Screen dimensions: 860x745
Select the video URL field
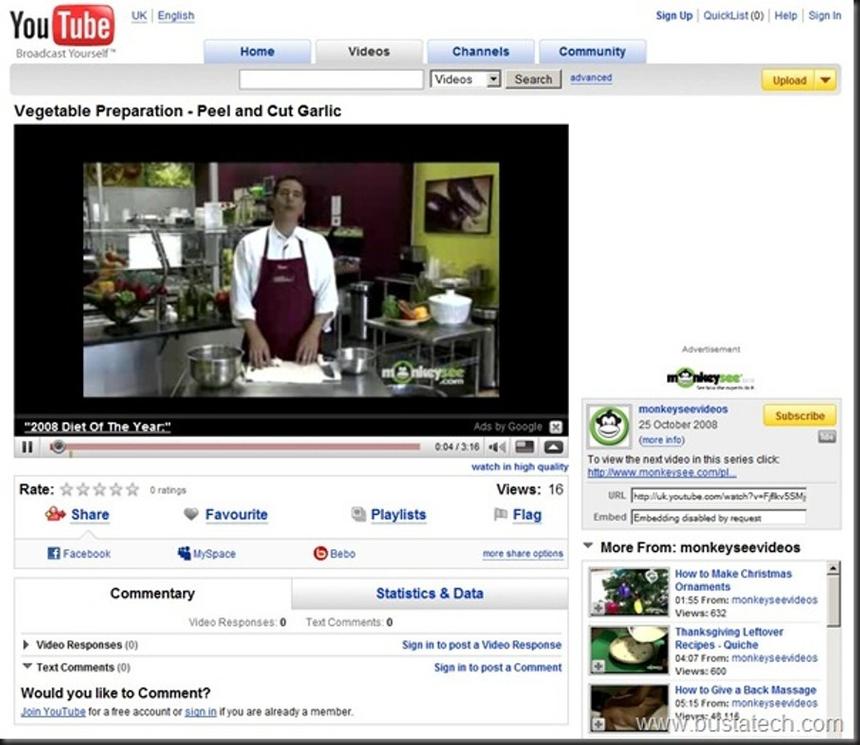(718, 496)
